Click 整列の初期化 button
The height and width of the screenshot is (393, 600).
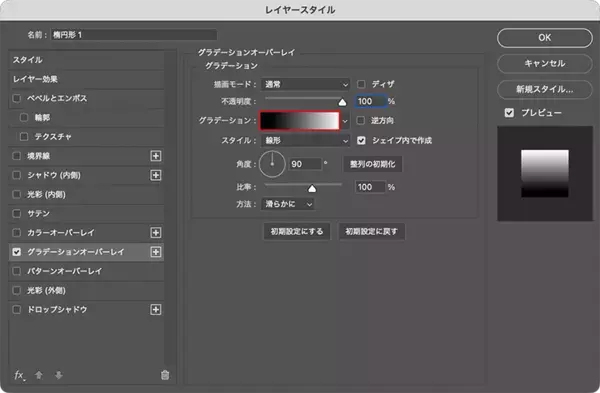[372, 164]
